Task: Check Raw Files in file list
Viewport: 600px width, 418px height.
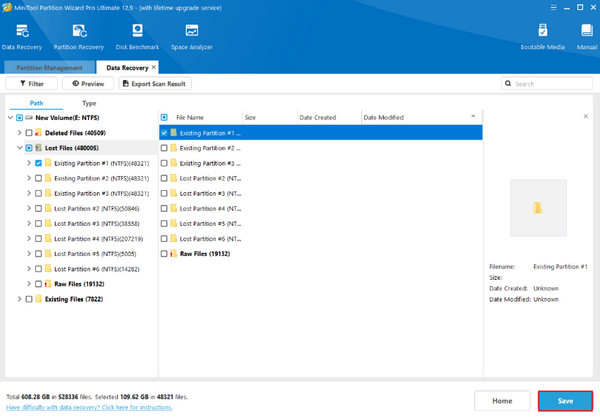Action: 164,254
